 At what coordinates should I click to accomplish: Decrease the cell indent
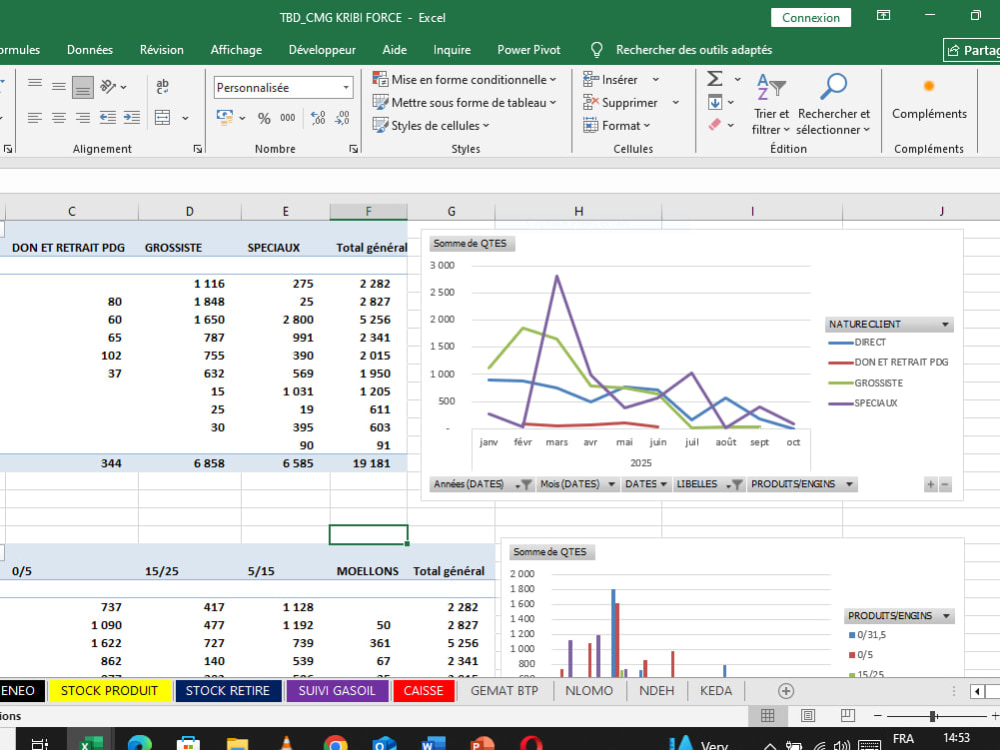click(108, 117)
